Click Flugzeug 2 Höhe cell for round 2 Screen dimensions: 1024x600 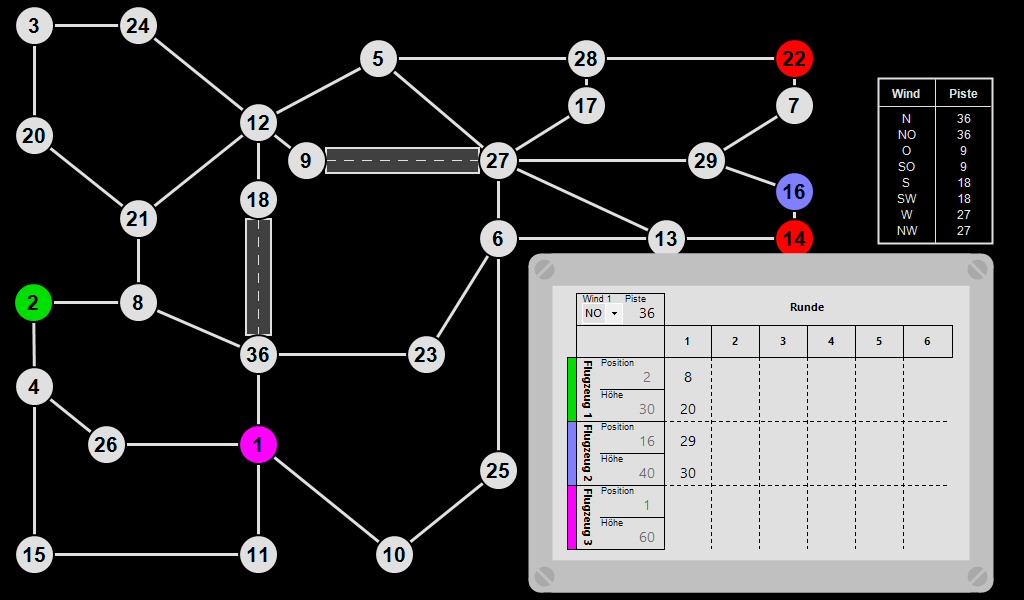pyautogui.click(x=735, y=473)
